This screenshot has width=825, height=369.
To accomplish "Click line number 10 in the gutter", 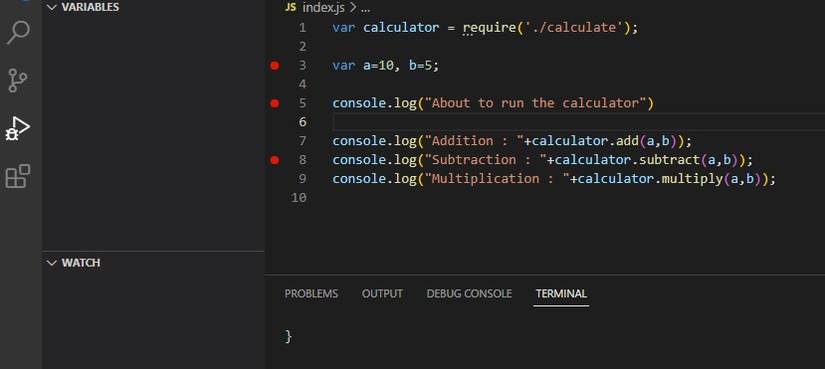I will (298, 198).
